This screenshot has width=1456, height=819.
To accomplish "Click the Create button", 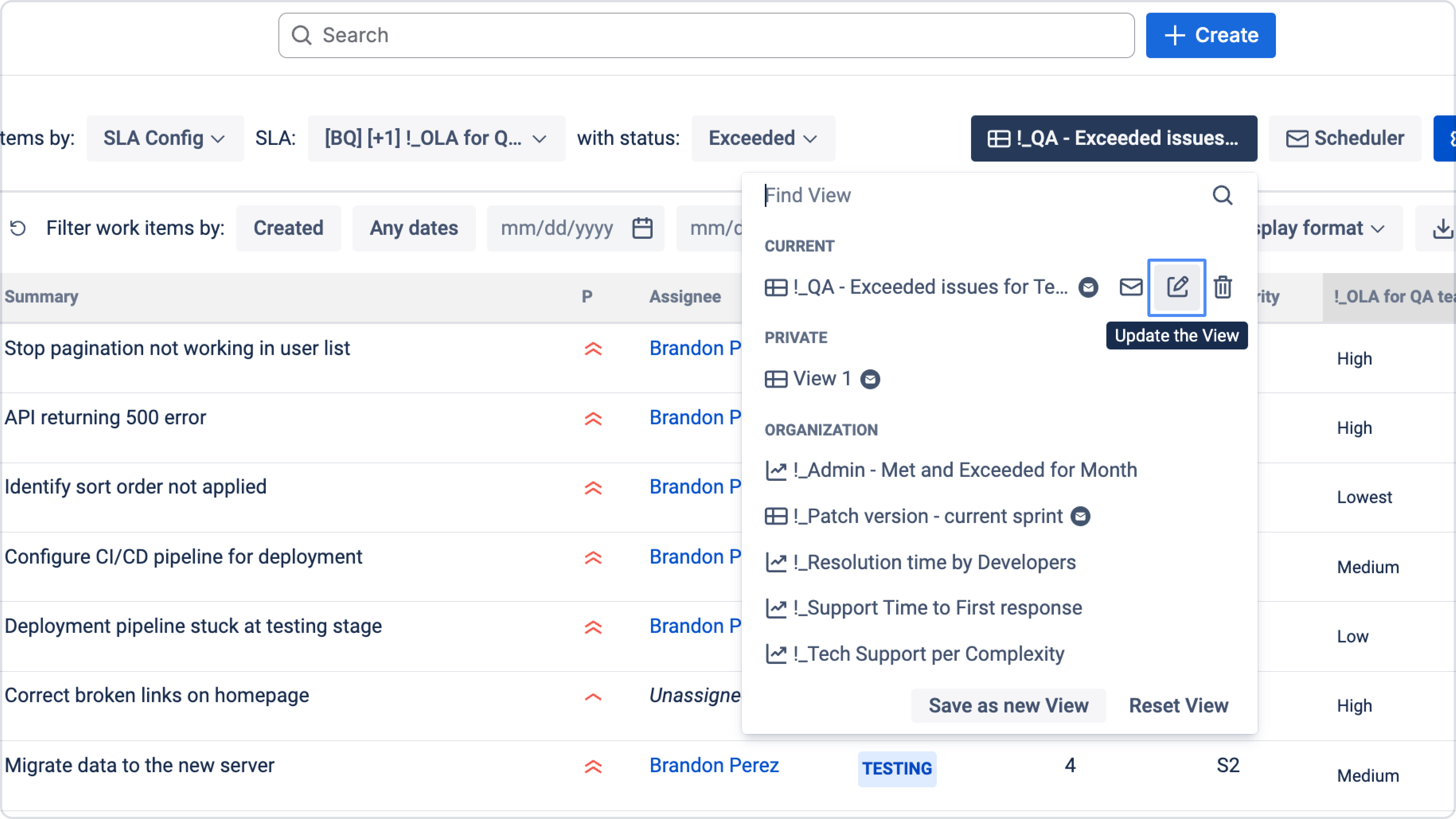I will [1211, 35].
